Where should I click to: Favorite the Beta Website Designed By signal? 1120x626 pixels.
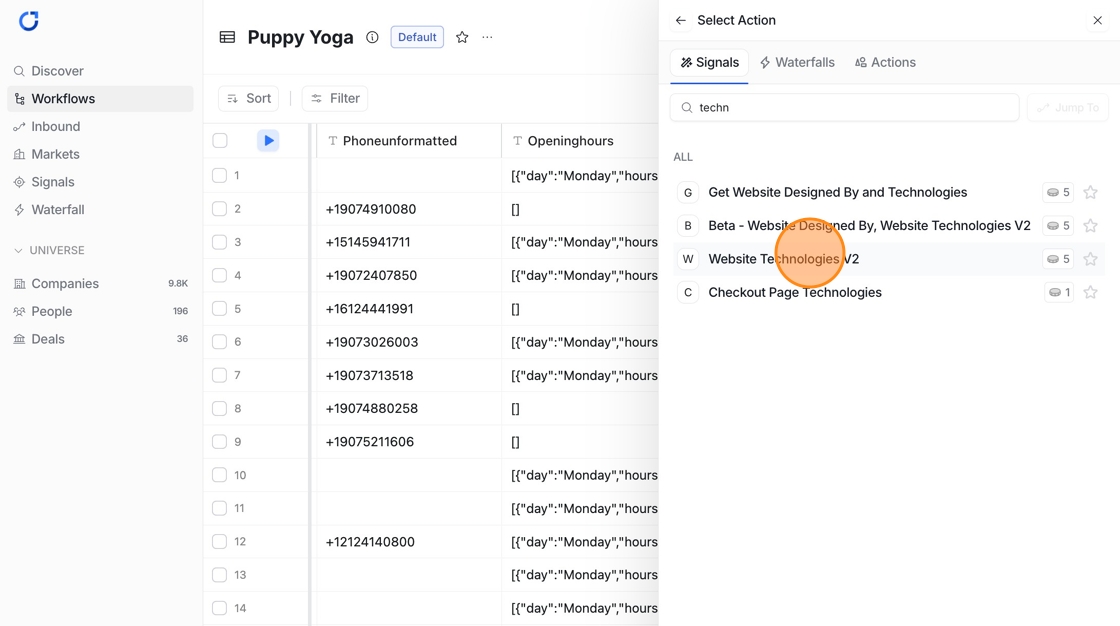[1090, 226]
